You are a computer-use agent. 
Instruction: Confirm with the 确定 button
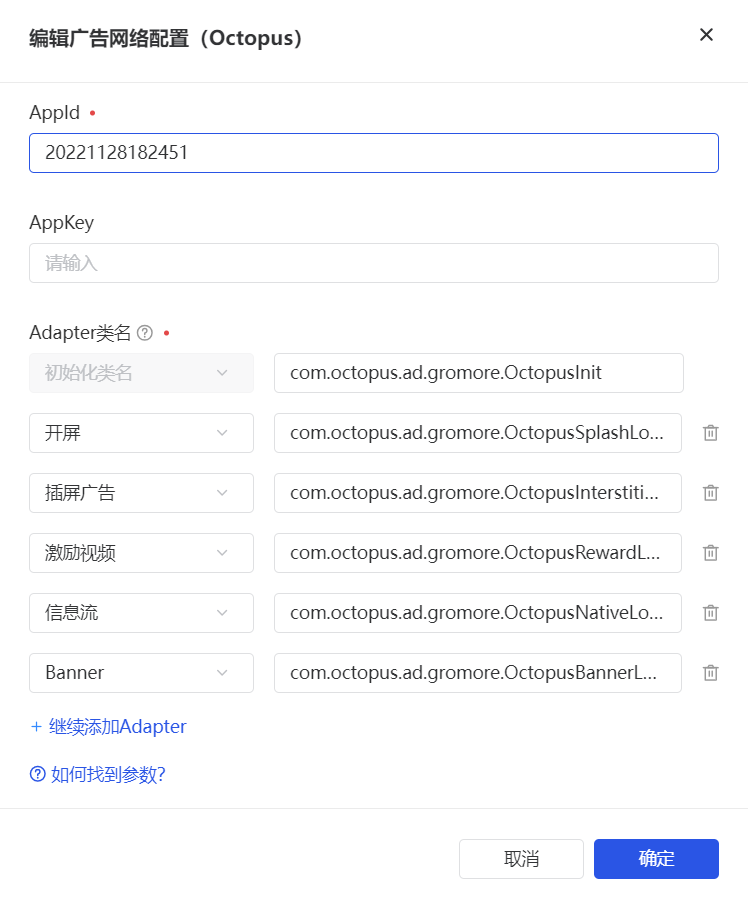(x=656, y=859)
